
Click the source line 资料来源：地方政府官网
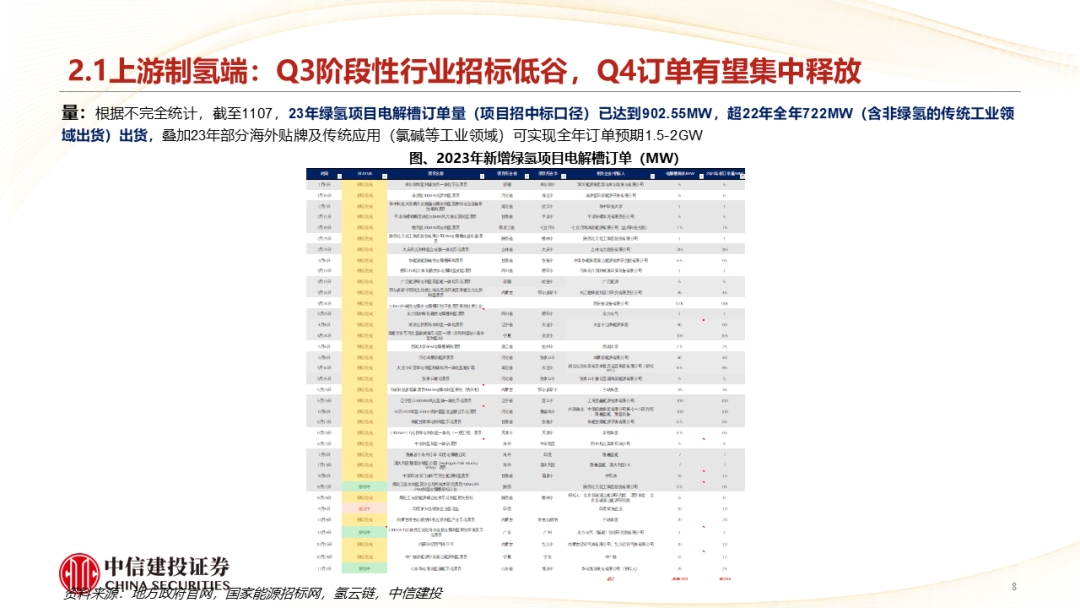[x=139, y=593]
